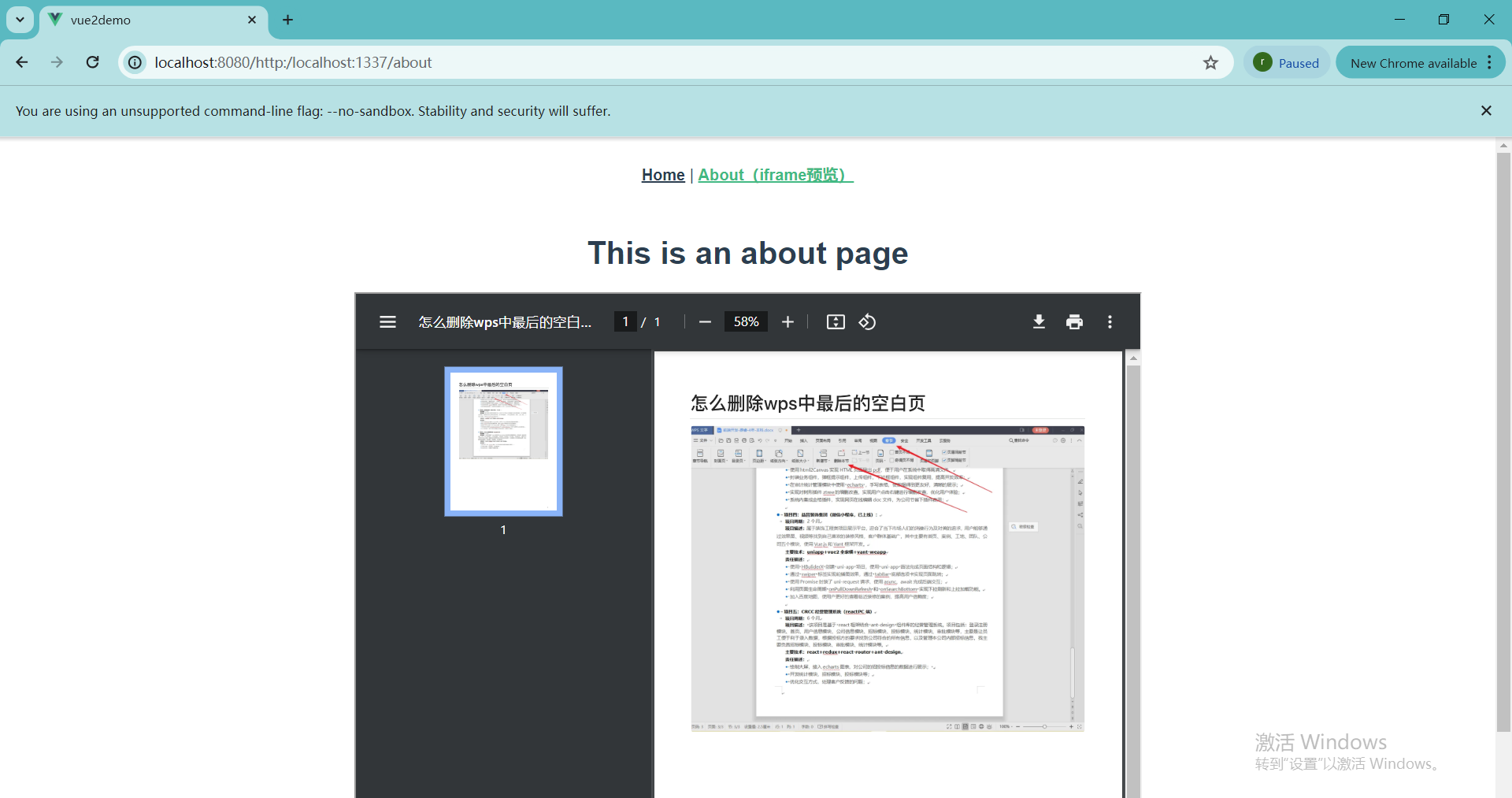
Task: Toggle the PDF sidebar hamburger menu
Action: pyautogui.click(x=387, y=321)
